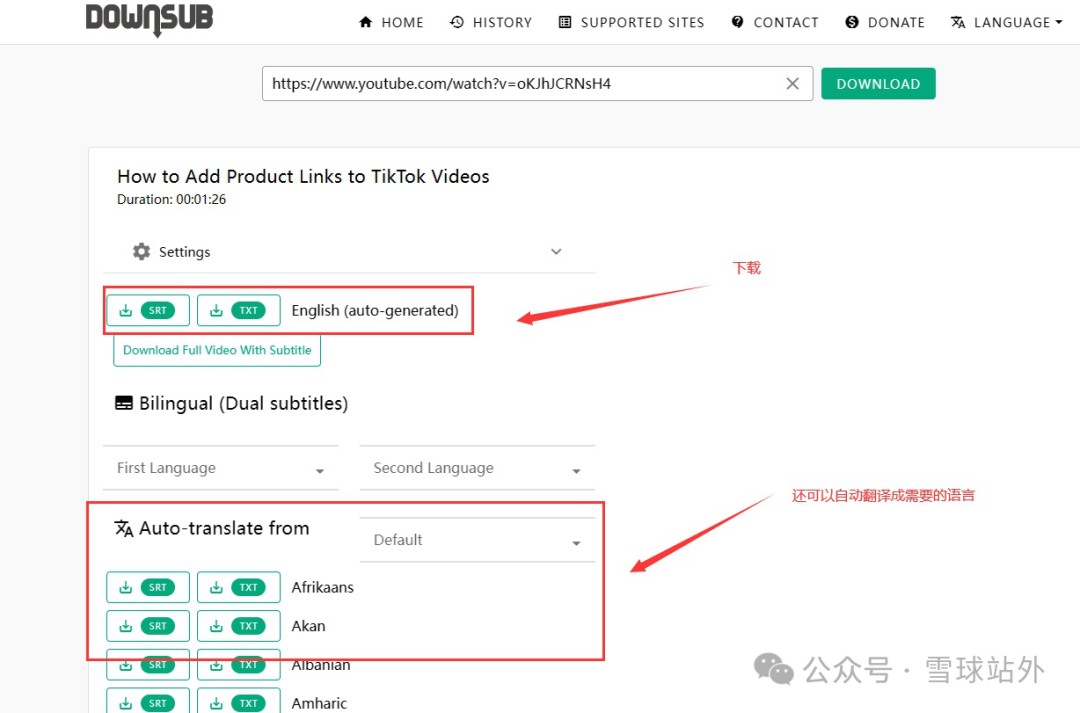Image resolution: width=1080 pixels, height=713 pixels.
Task: Open the Supported Sites page
Action: tap(631, 22)
